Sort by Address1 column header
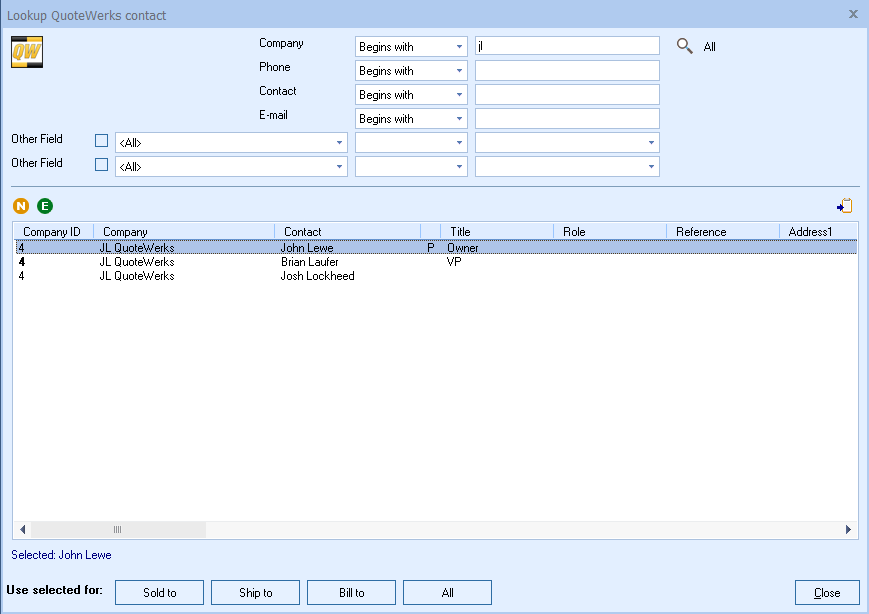Screen dimensions: 869x614 tap(818, 231)
